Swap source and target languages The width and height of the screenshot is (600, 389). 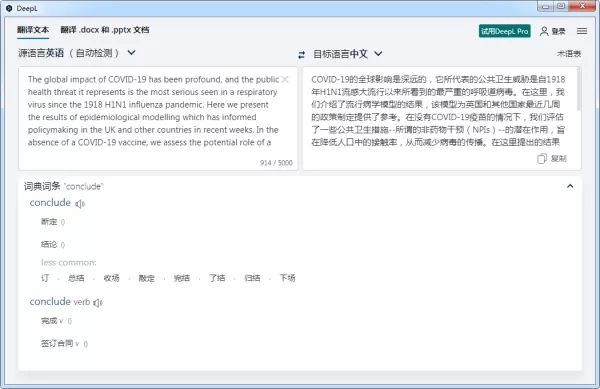302,55
